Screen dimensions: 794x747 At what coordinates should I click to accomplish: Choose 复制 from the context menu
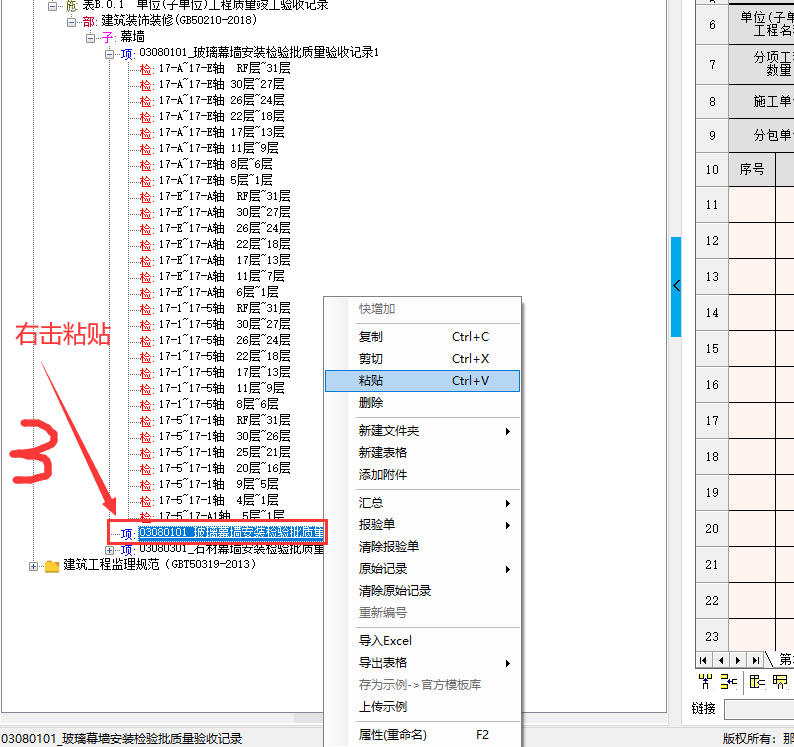371,337
